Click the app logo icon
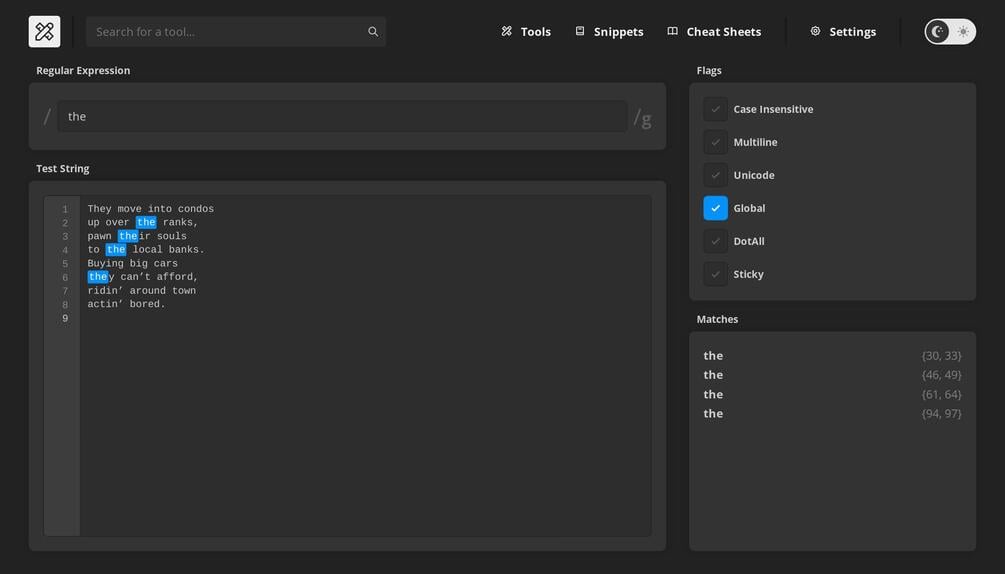 tap(44, 31)
